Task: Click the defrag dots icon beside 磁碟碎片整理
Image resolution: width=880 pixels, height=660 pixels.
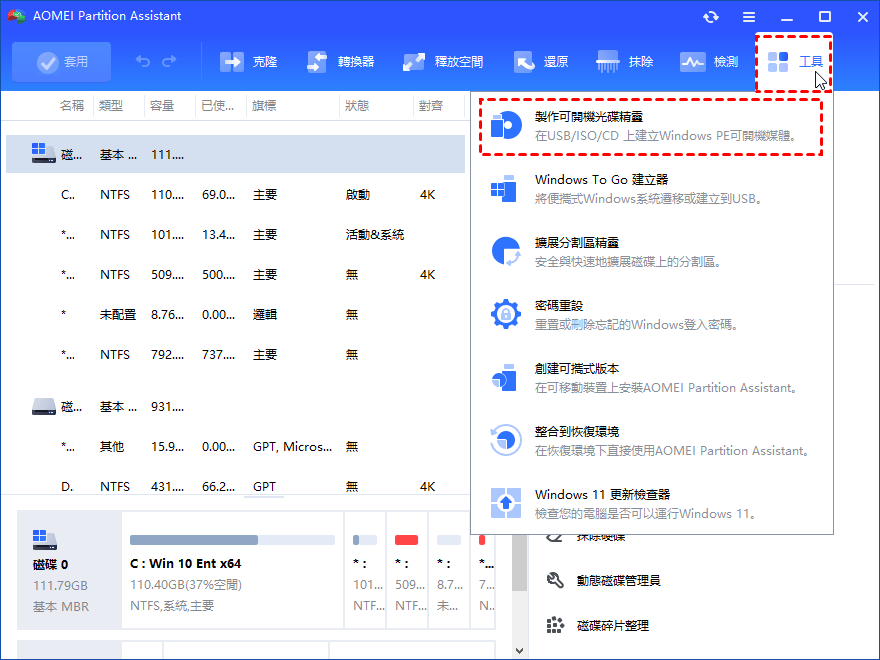Action: 555,625
